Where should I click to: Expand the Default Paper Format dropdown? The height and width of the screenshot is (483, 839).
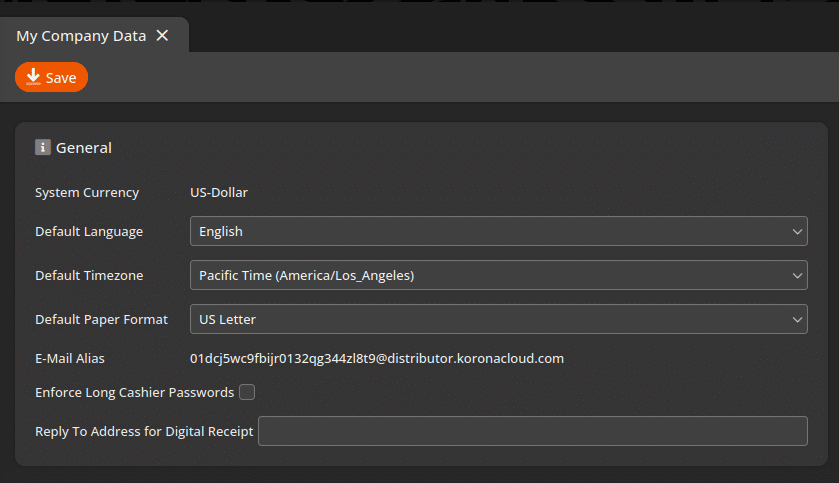(490, 319)
